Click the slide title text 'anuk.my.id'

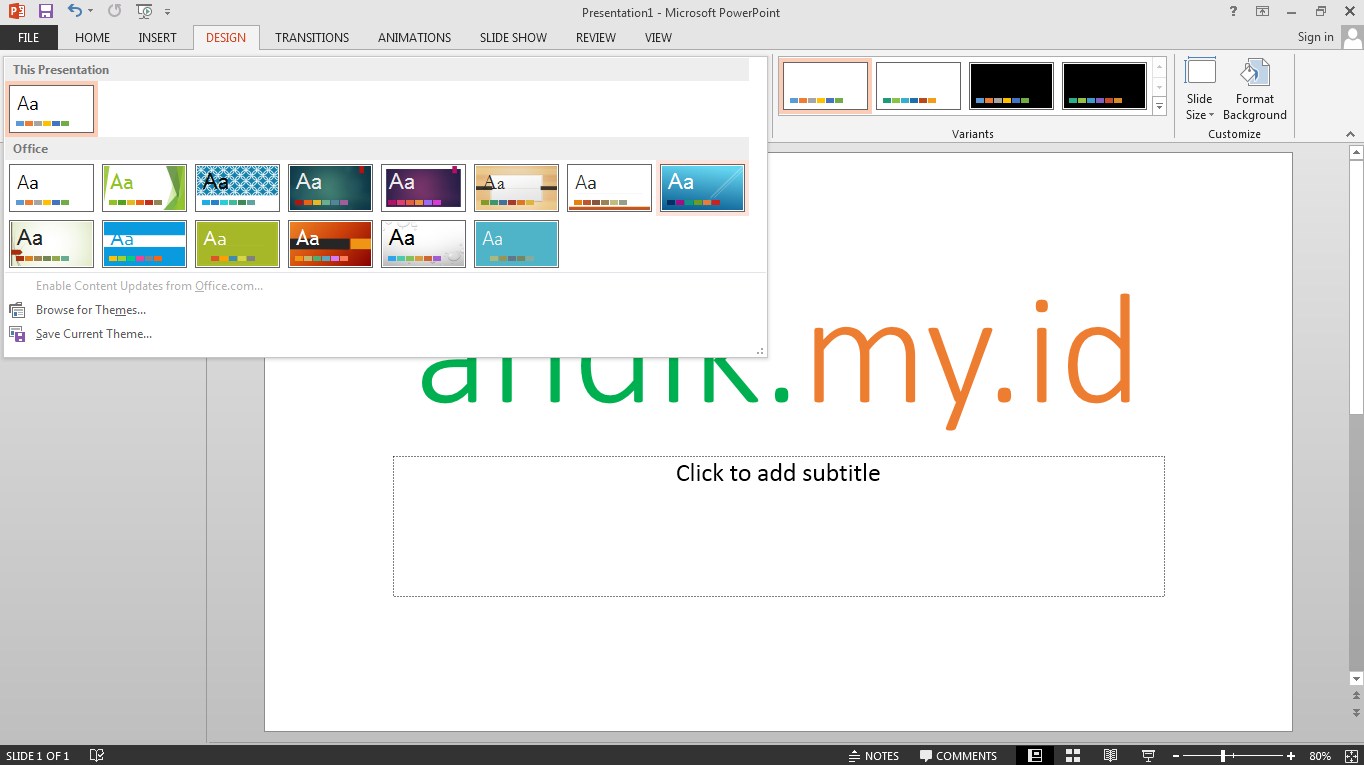click(x=776, y=360)
